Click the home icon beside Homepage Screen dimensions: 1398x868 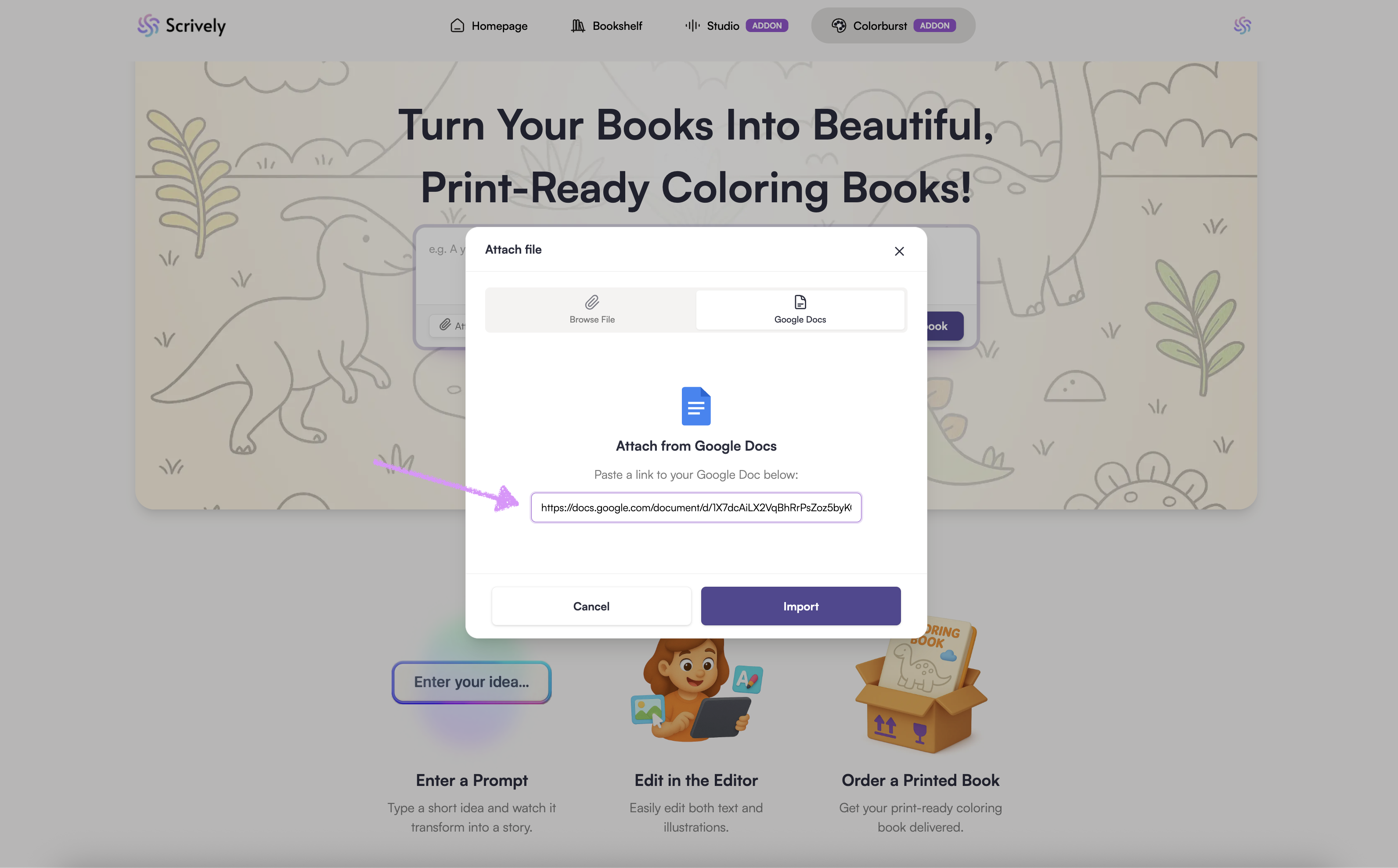[x=457, y=25]
